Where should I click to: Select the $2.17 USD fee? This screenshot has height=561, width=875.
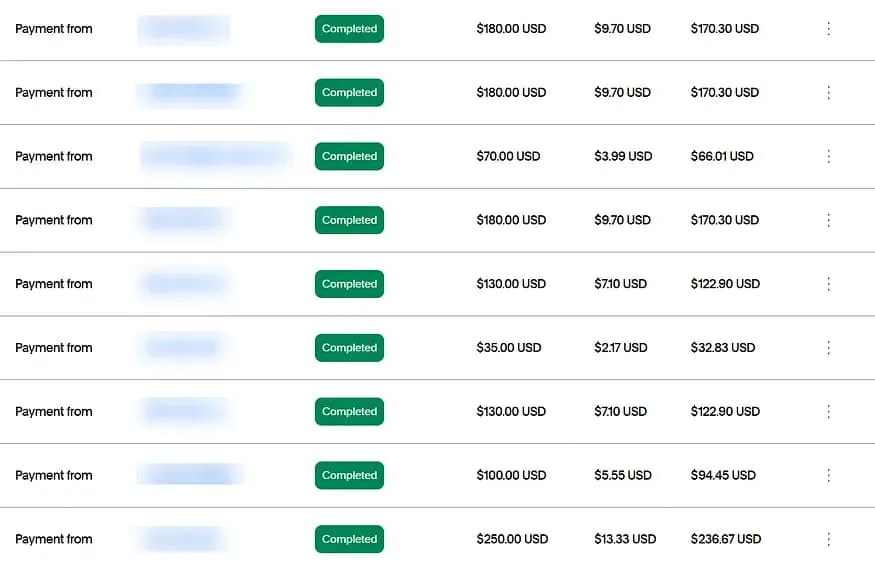point(621,348)
